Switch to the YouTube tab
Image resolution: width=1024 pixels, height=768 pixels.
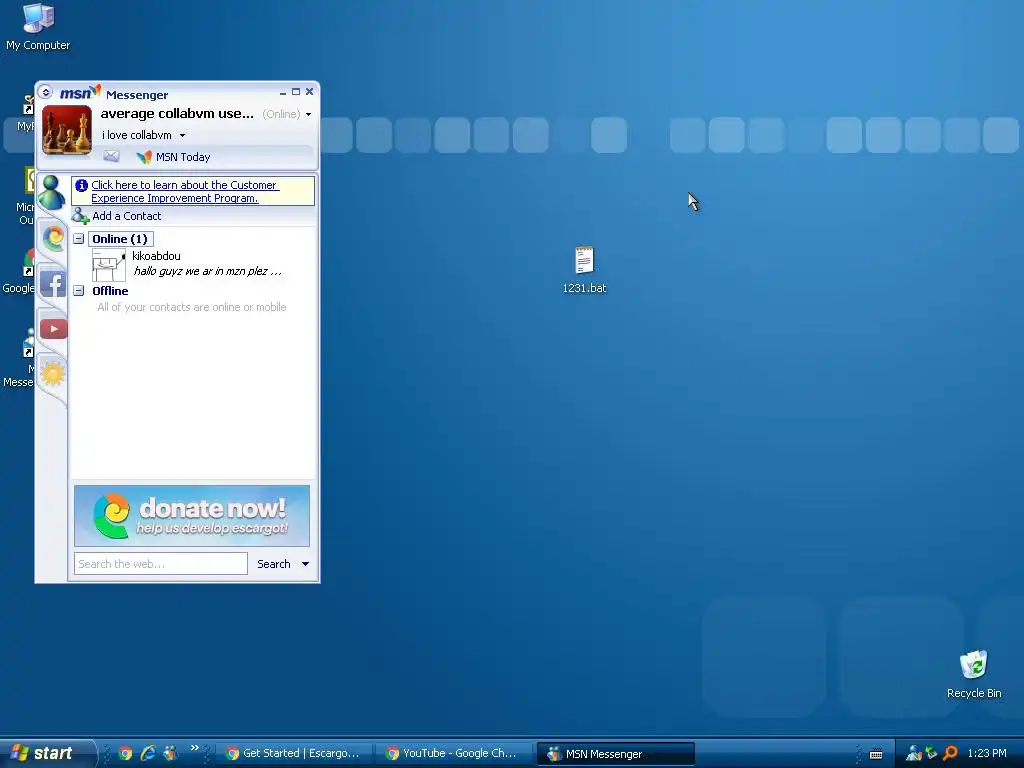tap(54, 328)
